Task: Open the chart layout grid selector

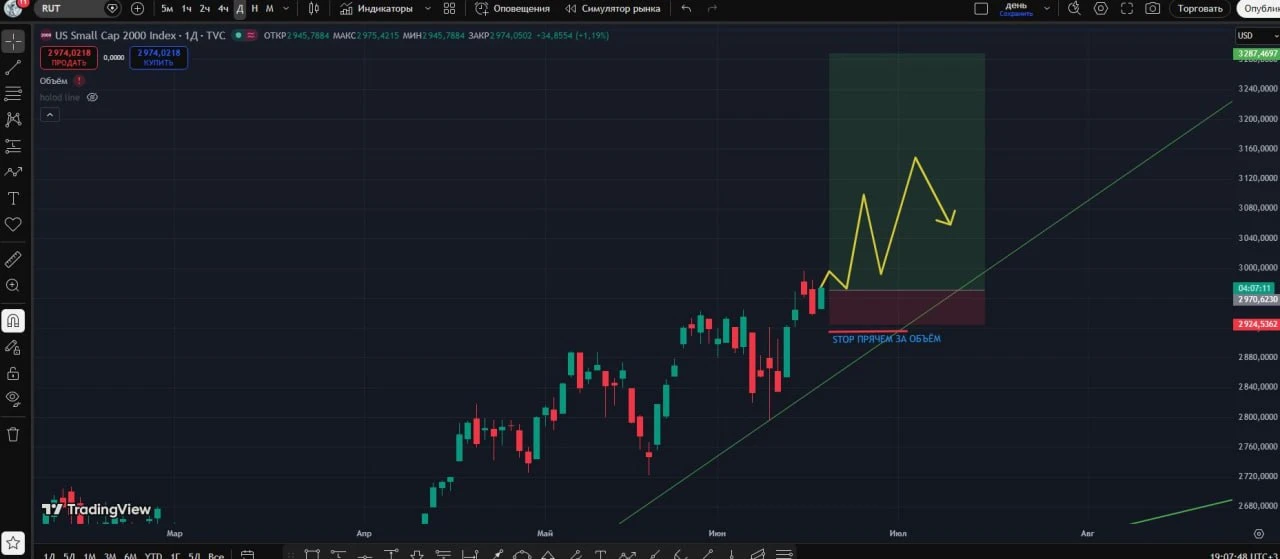Action: [x=981, y=8]
